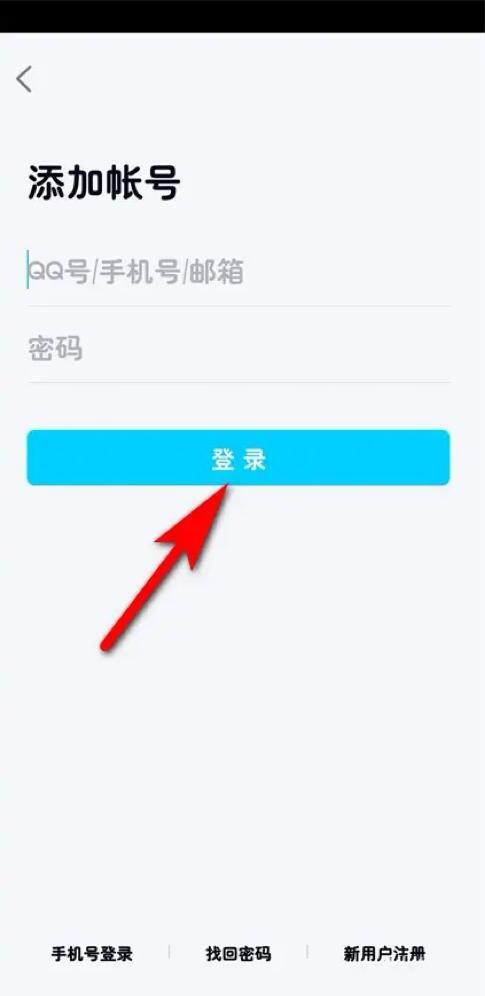The width and height of the screenshot is (485, 996).
Task: Click the divider between 找回密码 and 新用户注册
Action: pyautogui.click(x=307, y=952)
